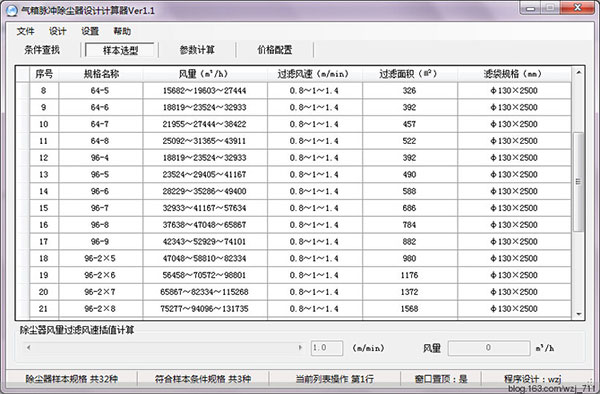The height and width of the screenshot is (394, 600).
Task: Open the 文件 menu
Action: (26, 31)
